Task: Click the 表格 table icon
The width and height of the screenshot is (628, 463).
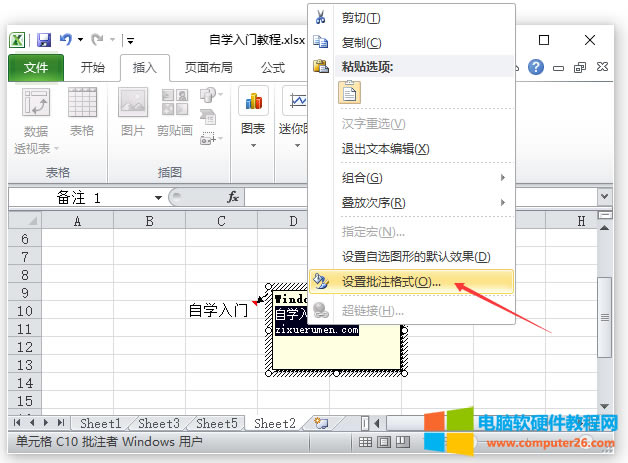Action: (x=83, y=102)
